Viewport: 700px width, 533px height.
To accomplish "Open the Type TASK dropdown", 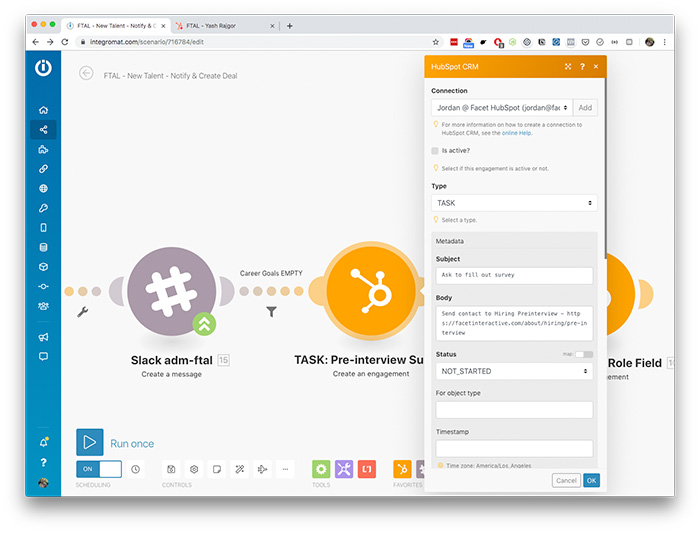I will click(514, 203).
